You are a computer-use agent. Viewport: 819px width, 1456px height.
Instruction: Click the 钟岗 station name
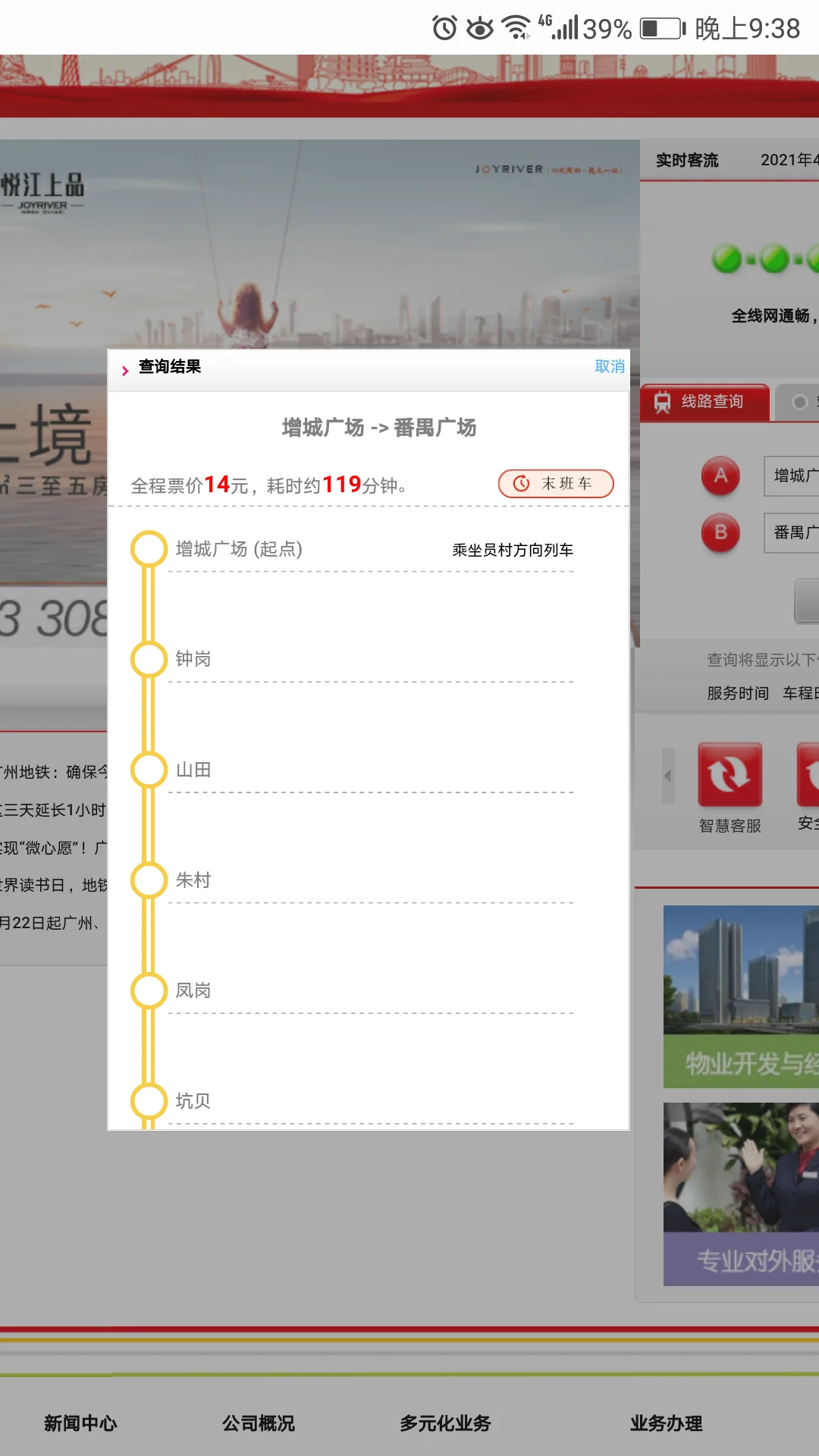(193, 659)
